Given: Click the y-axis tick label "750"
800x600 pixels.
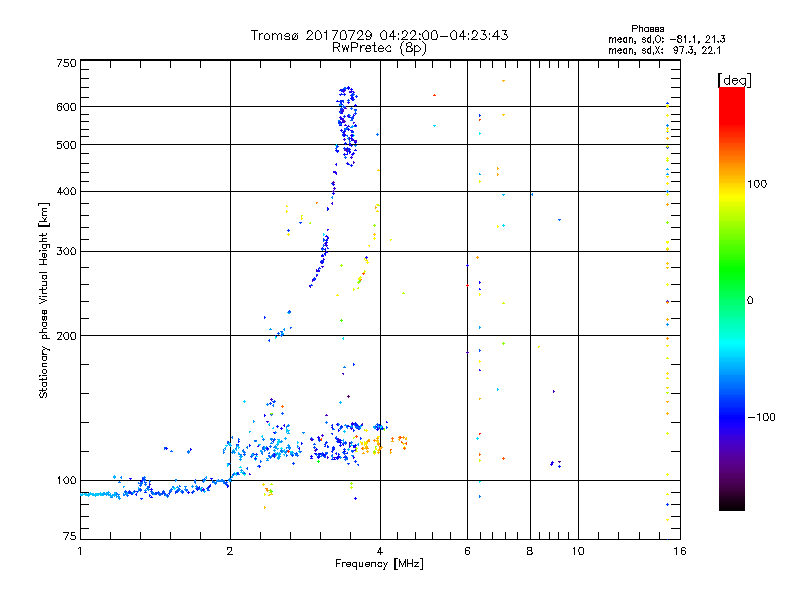Looking at the screenshot, I should pos(66,63).
